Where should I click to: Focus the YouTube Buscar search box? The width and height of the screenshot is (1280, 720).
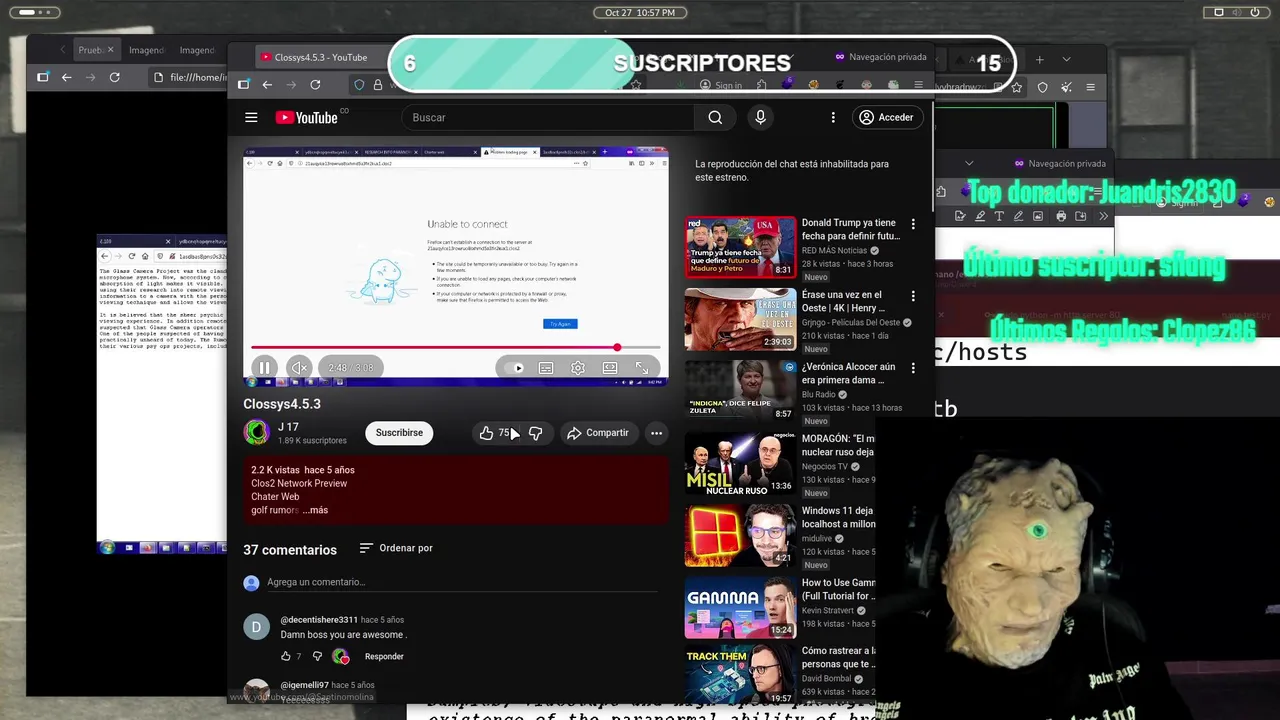(x=548, y=118)
